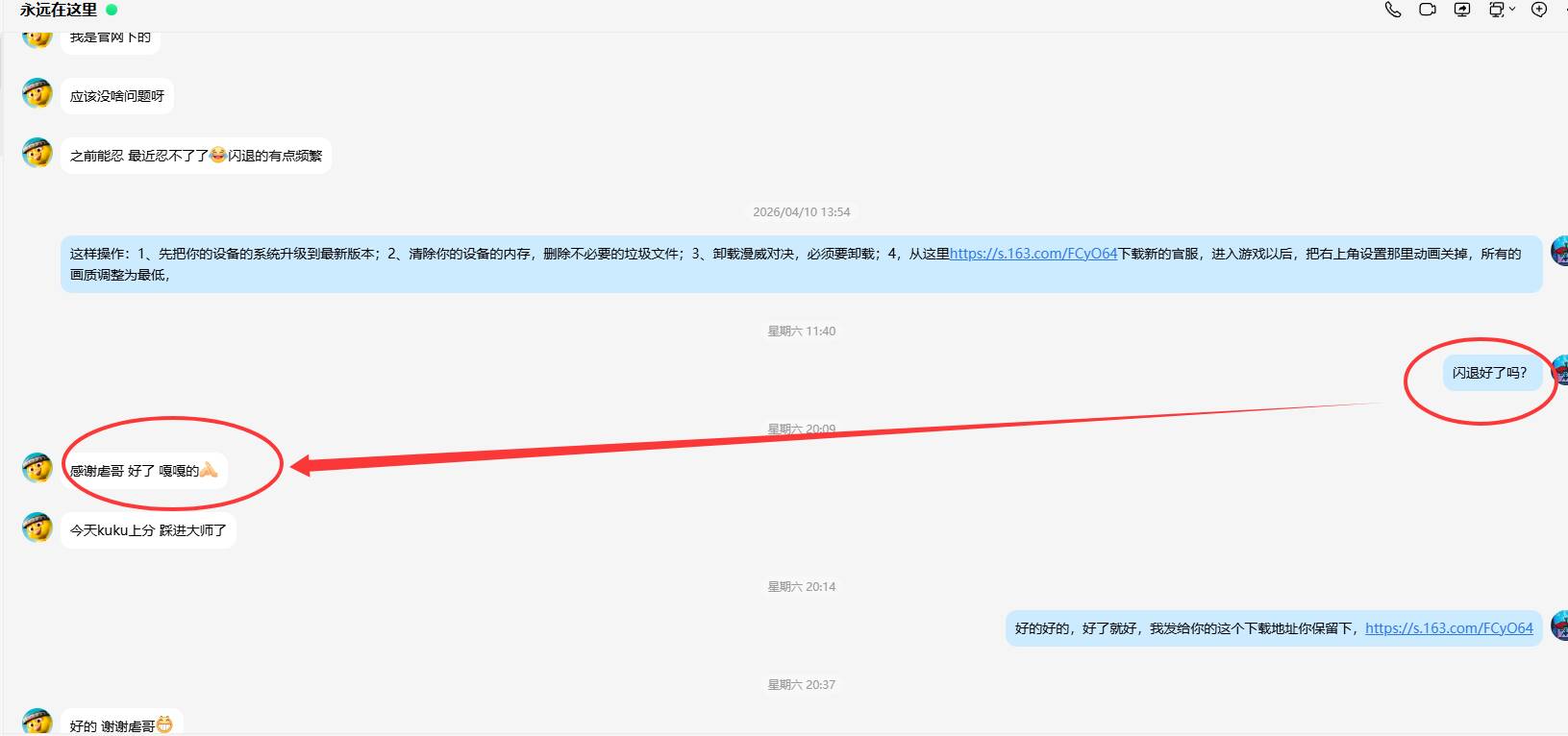Screen dimensions: 1568x736
Task: Open the s.163.com link in the 好的好的 message
Action: [1448, 628]
